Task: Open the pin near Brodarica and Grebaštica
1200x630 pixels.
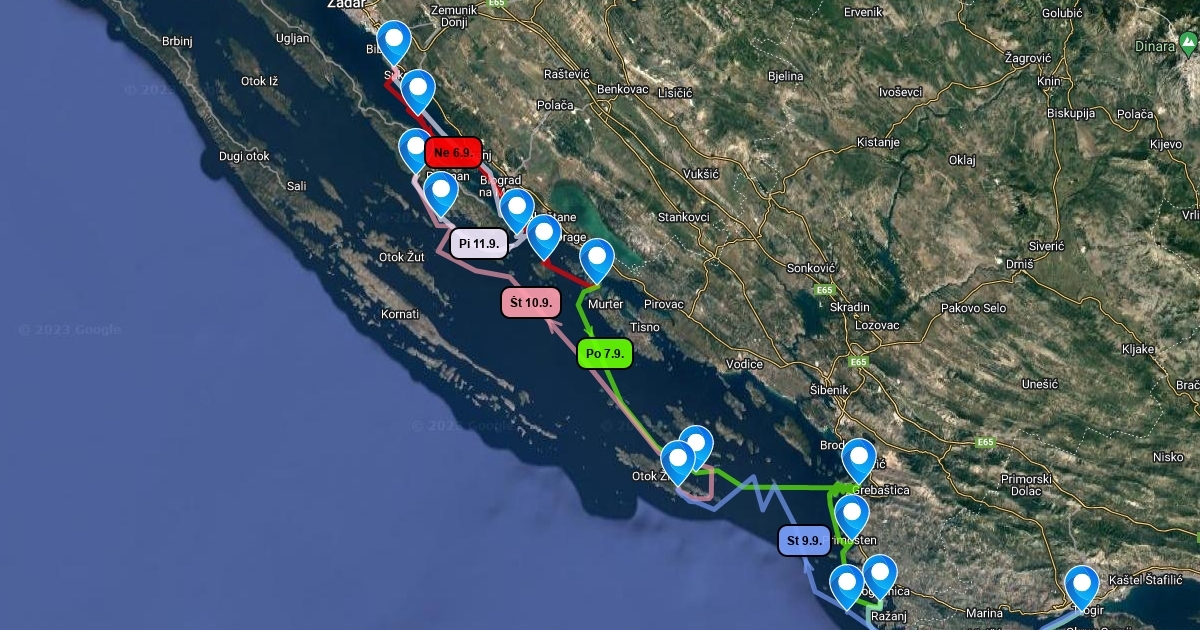Action: click(x=859, y=460)
